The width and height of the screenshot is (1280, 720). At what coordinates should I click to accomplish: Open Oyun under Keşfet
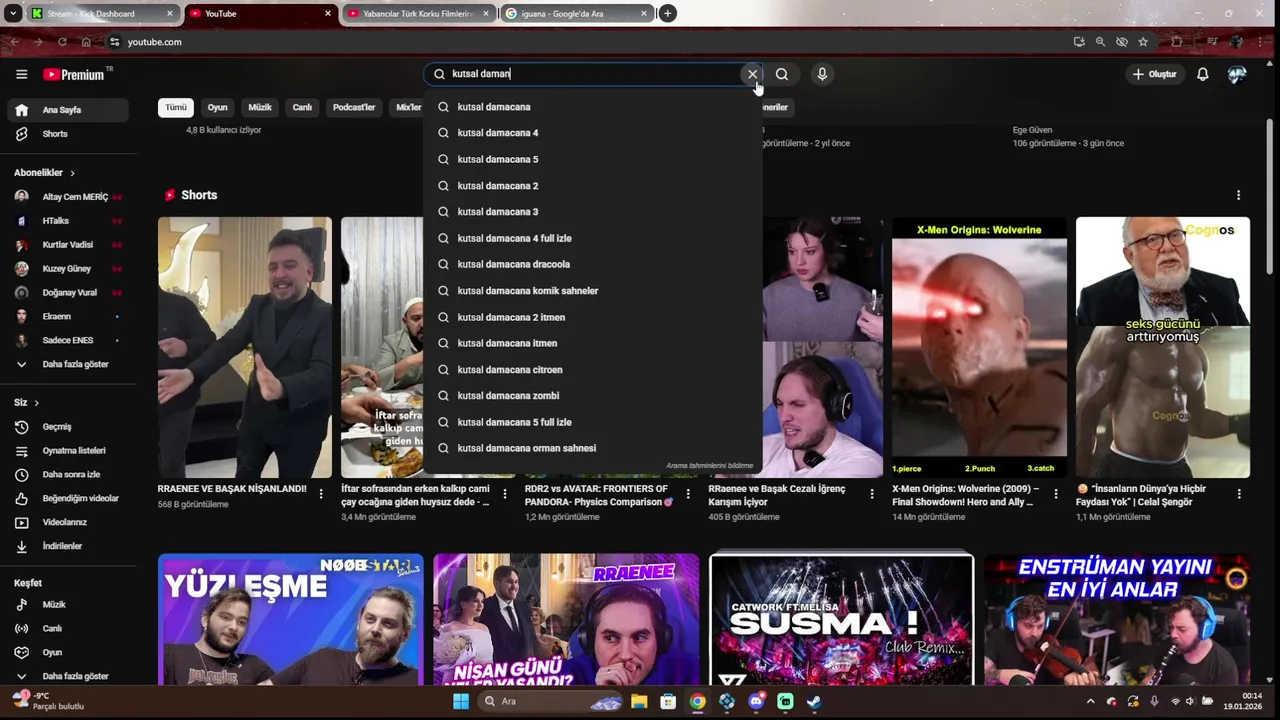(68, 653)
